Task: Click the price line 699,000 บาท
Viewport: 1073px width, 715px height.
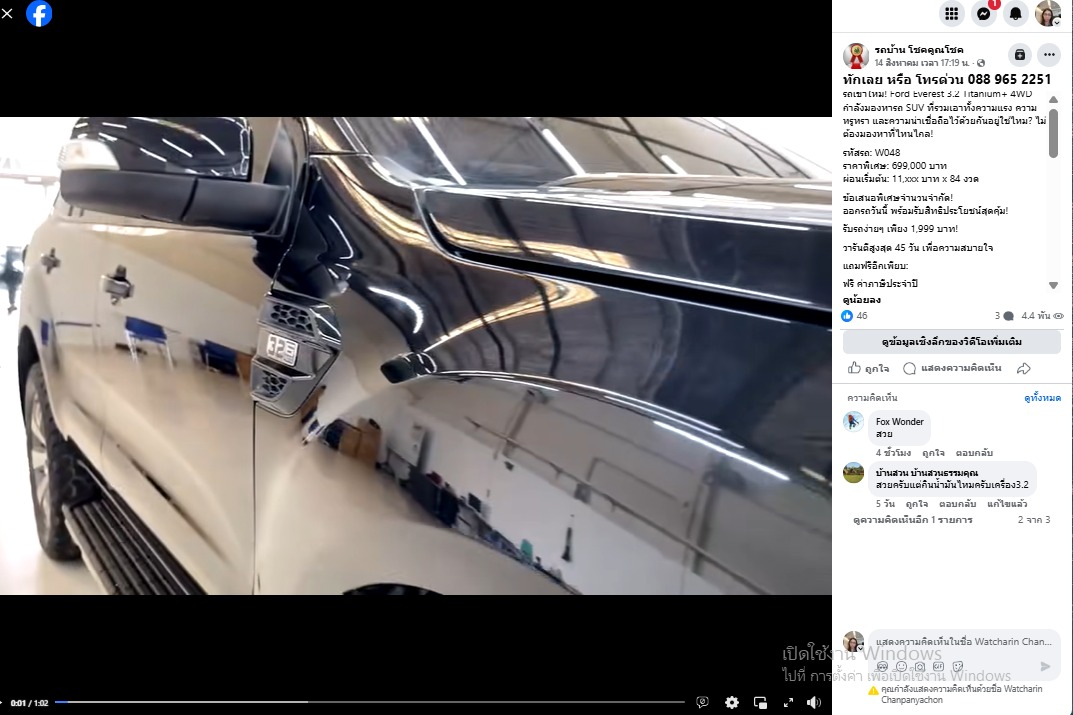Action: pos(894,166)
